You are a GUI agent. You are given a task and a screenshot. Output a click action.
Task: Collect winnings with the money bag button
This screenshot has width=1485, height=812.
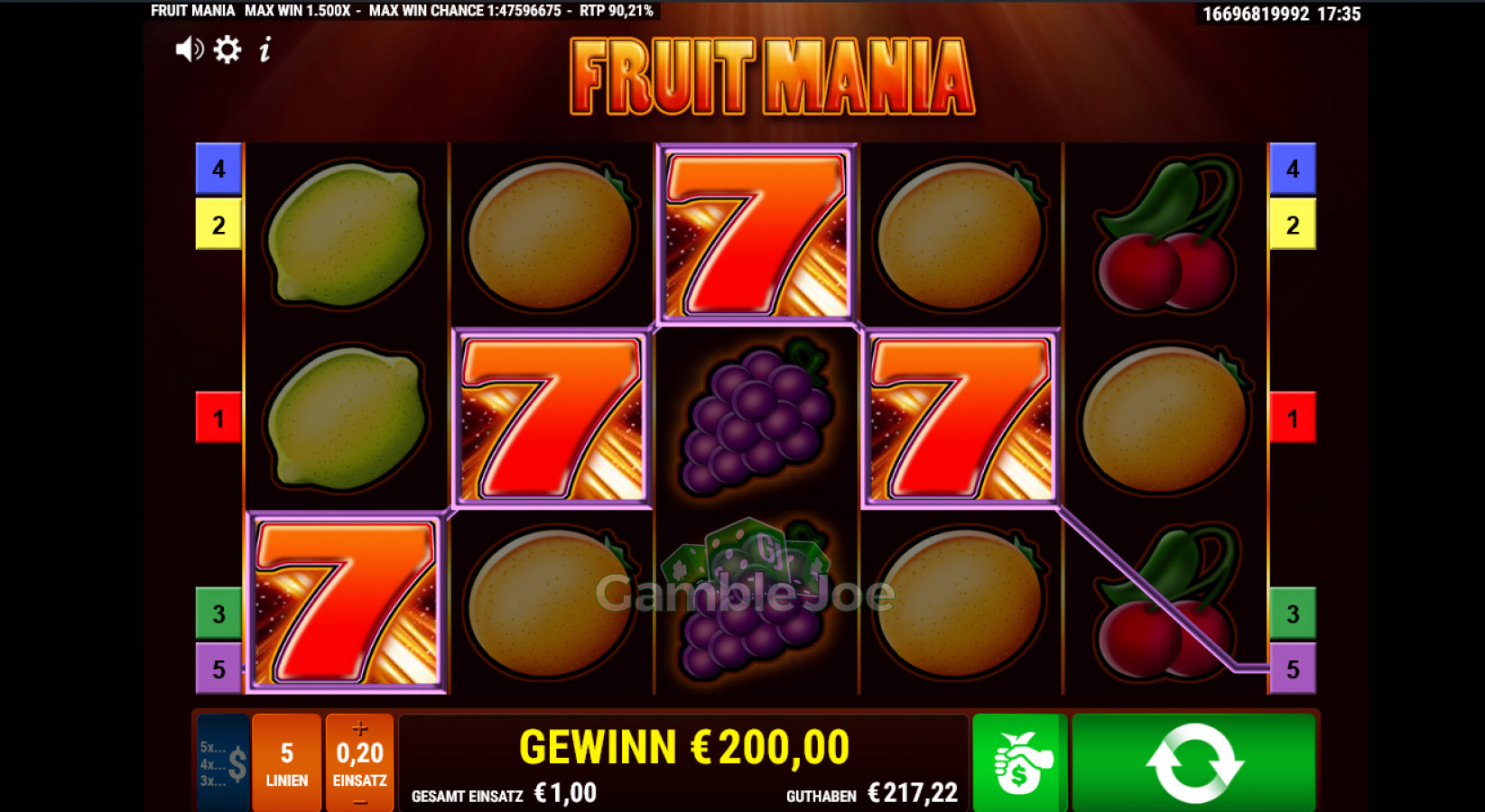(x=1020, y=762)
